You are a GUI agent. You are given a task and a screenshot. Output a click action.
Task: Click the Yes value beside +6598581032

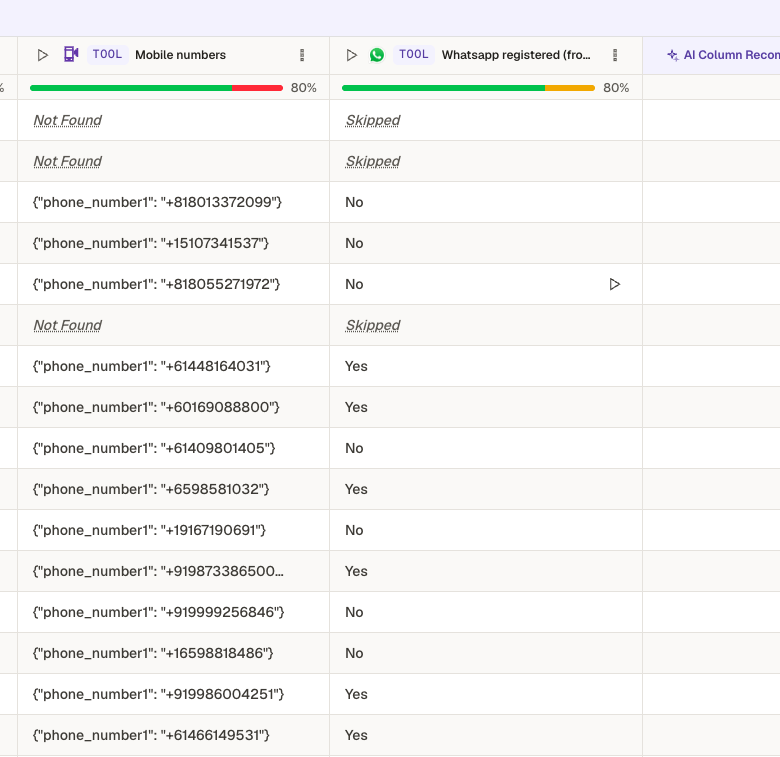tap(356, 489)
